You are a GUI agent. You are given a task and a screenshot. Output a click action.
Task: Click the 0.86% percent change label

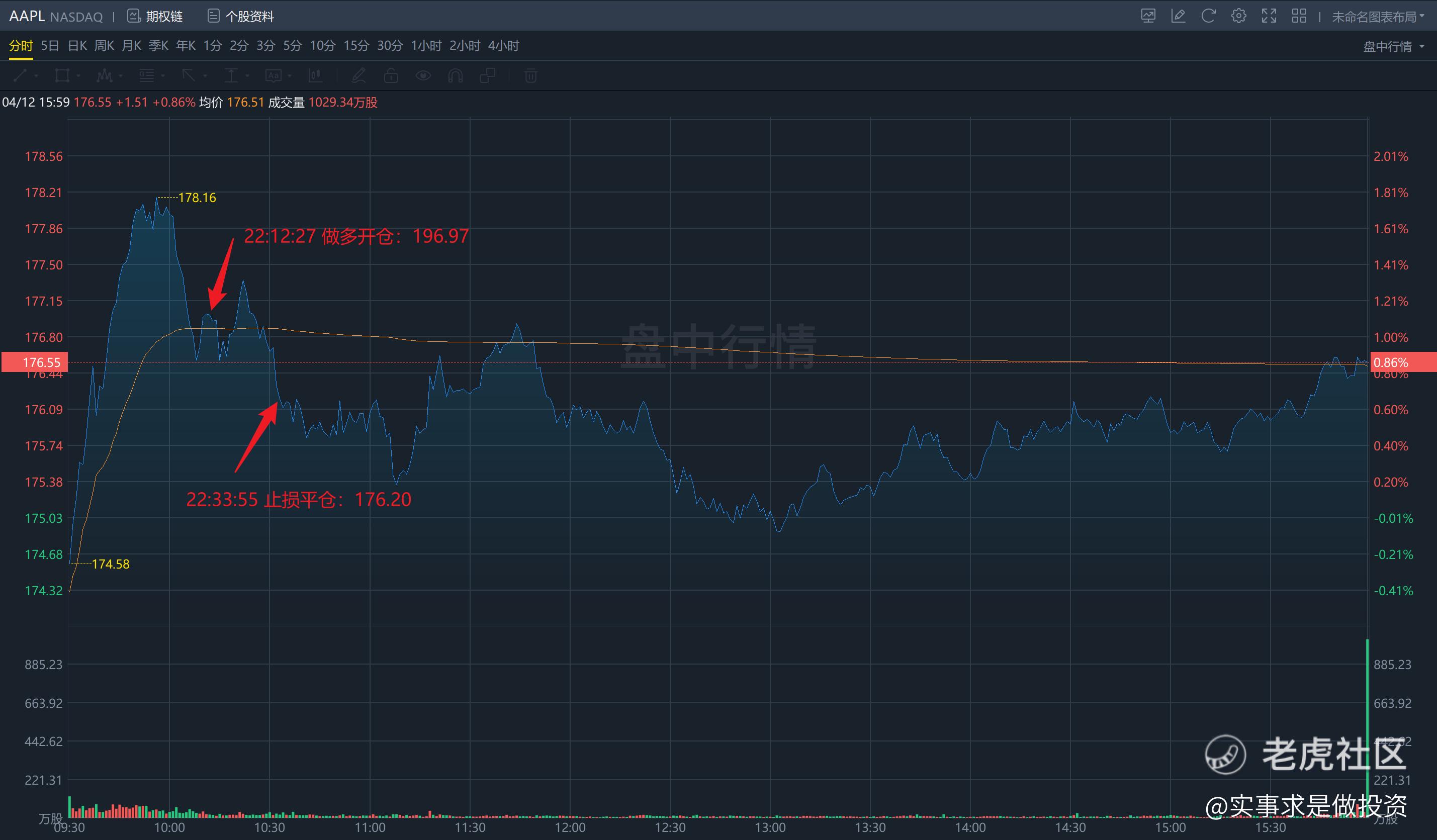[x=1403, y=362]
